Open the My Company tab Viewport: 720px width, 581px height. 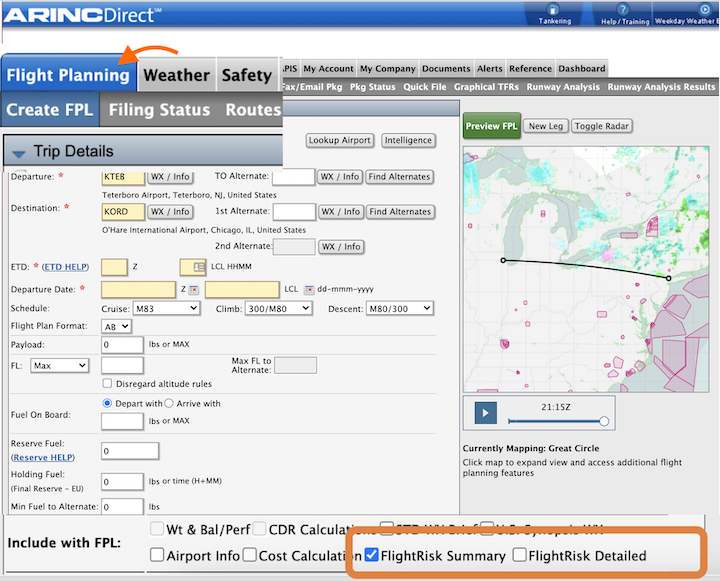[388, 68]
